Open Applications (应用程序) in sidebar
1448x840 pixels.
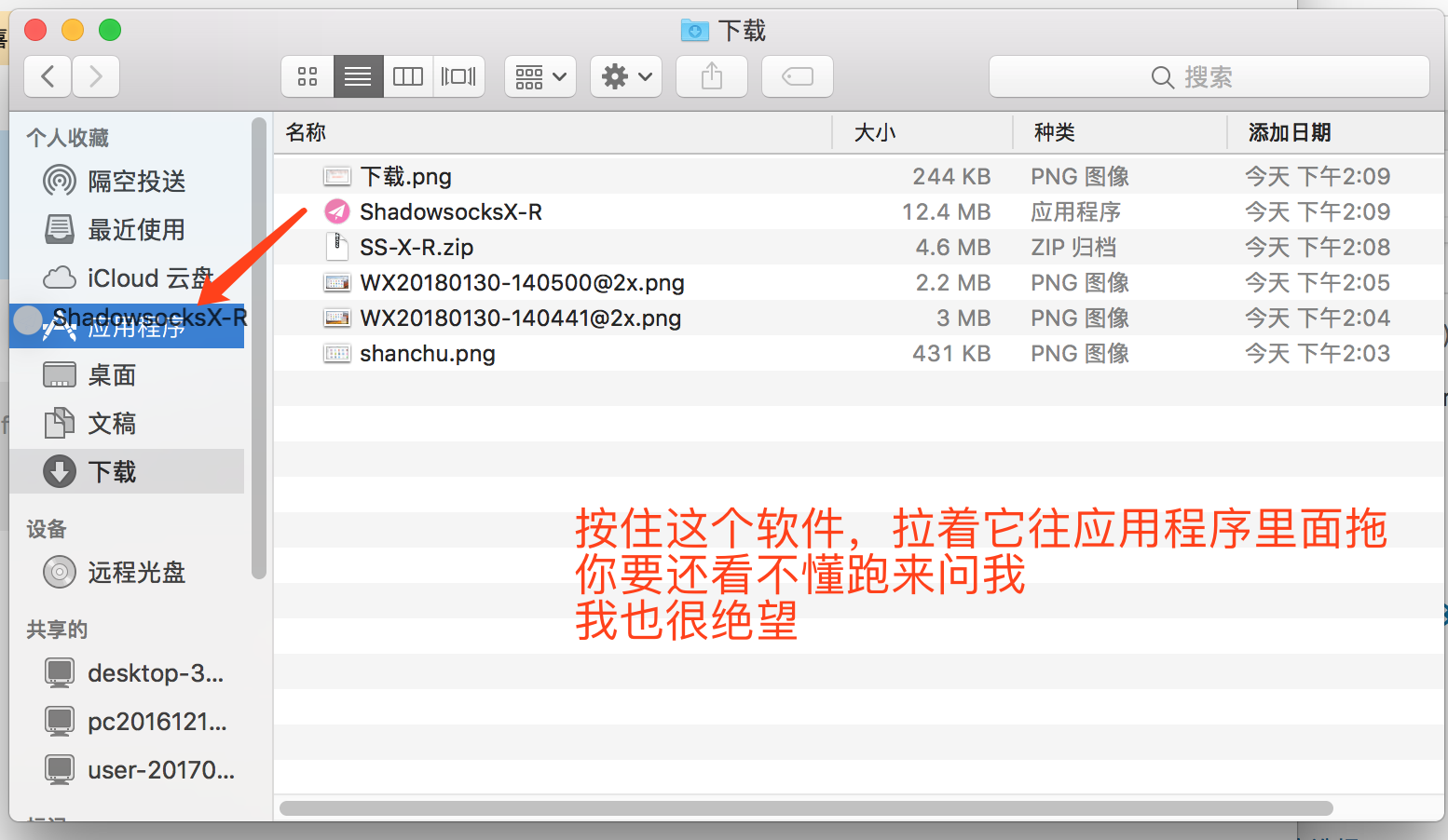(x=127, y=327)
